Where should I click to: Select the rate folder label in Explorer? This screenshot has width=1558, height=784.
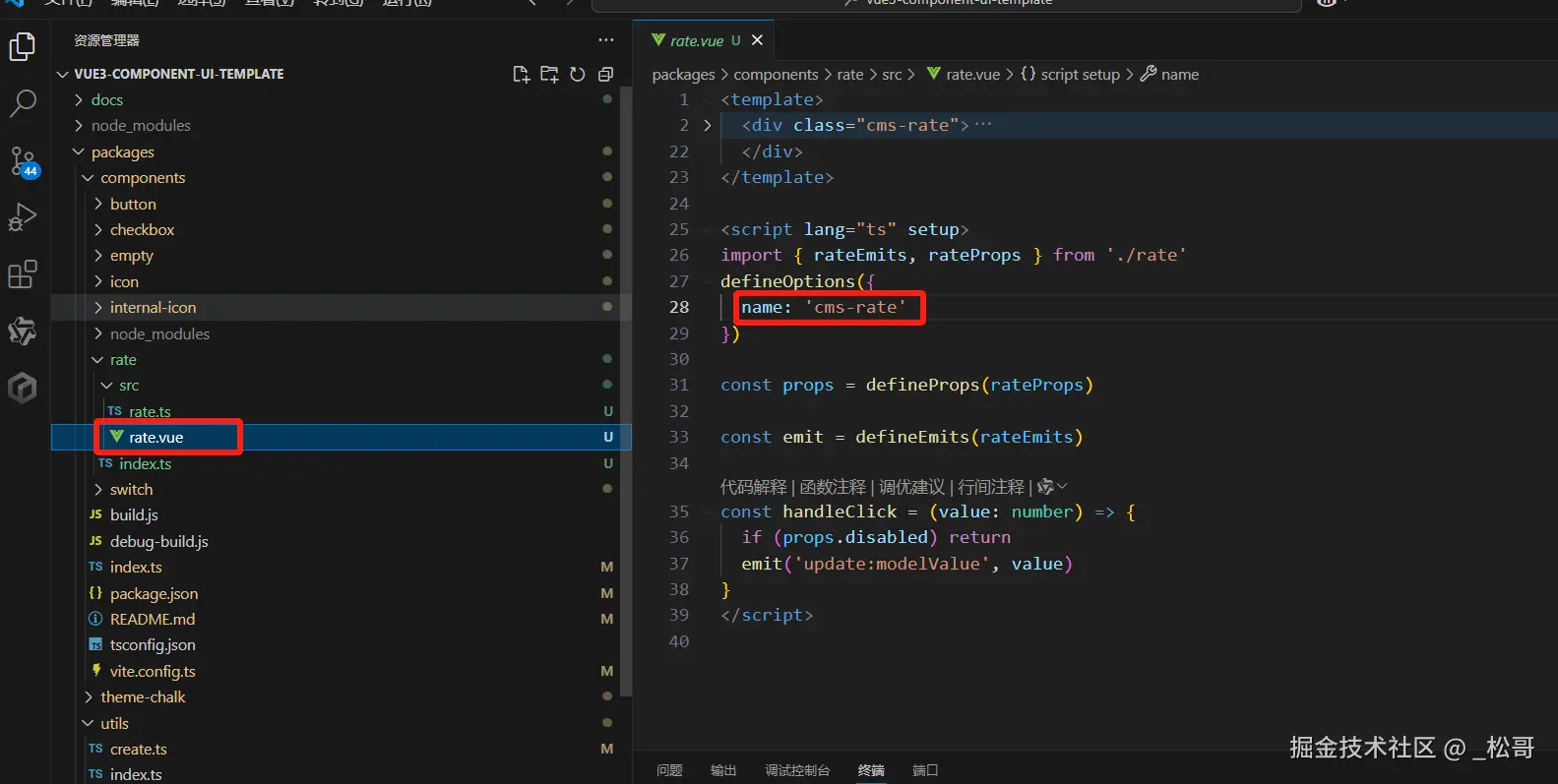coord(123,360)
